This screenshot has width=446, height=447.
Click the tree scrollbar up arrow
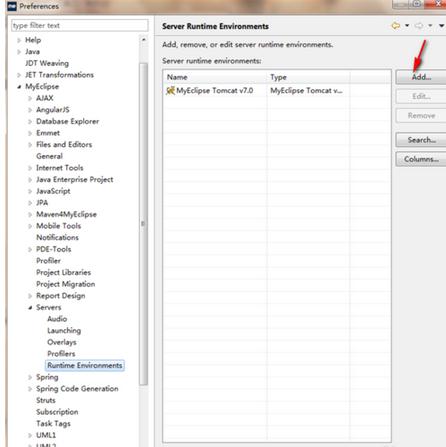click(x=144, y=40)
